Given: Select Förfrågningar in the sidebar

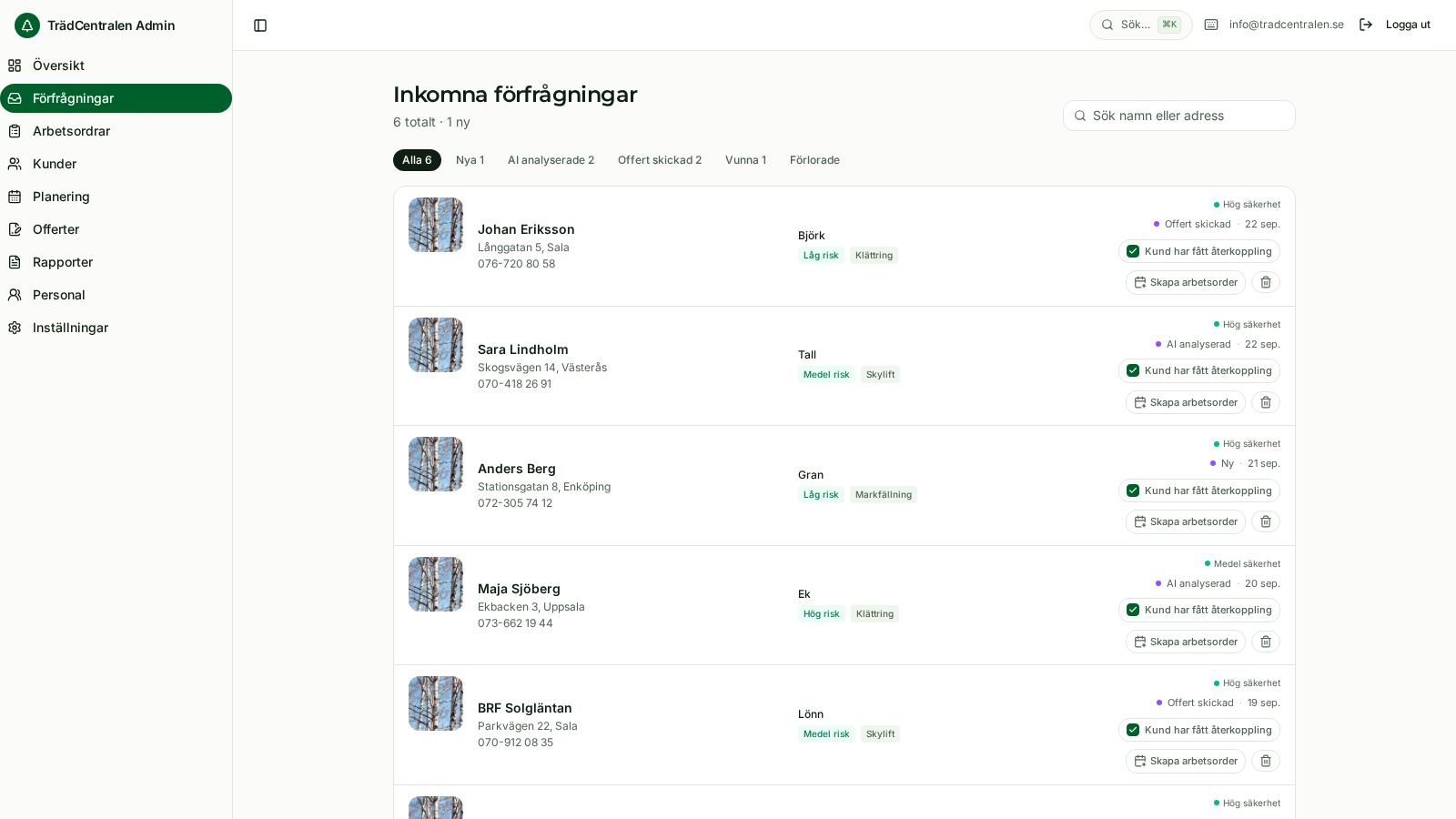Looking at the screenshot, I should (x=116, y=98).
